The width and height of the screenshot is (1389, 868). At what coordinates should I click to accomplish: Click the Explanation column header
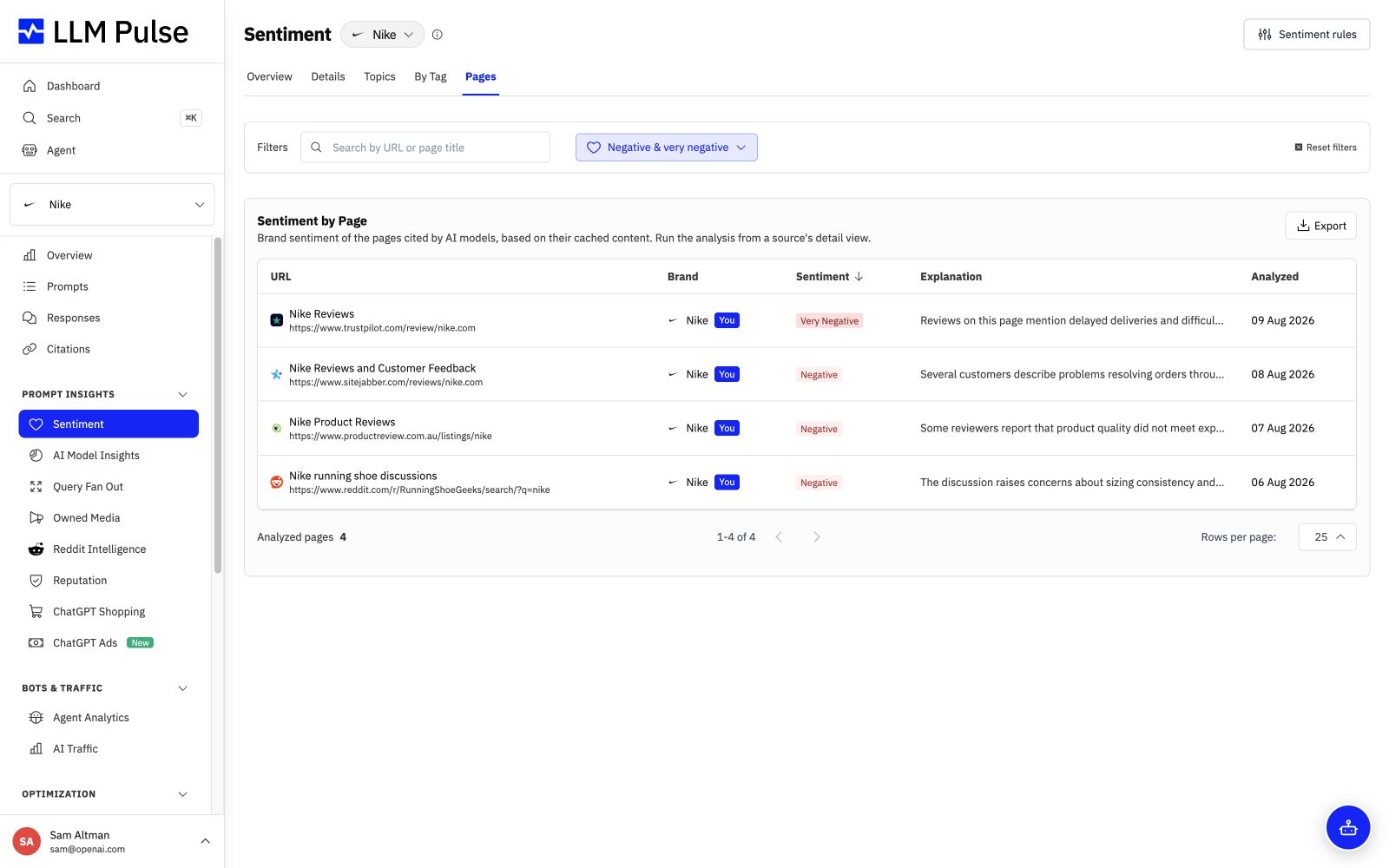pos(951,276)
